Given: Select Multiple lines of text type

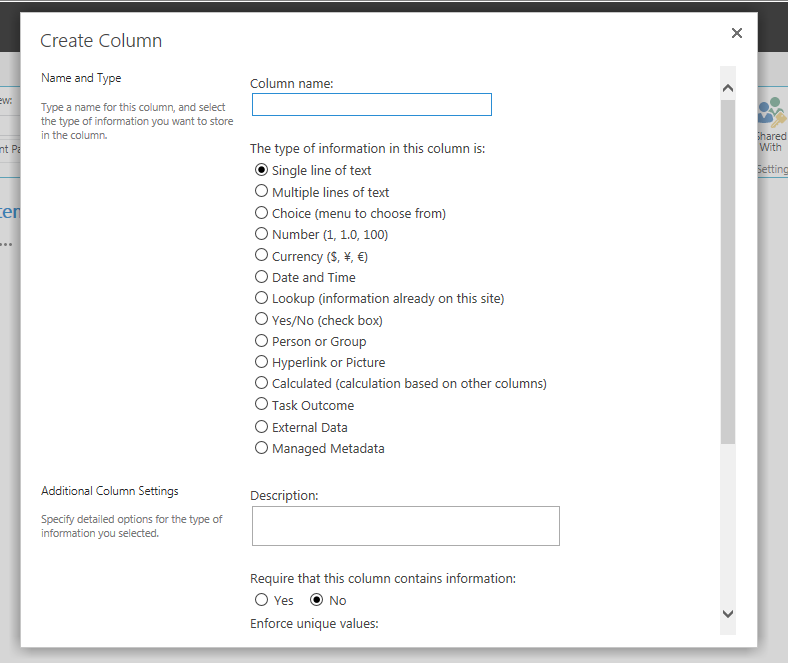Looking at the screenshot, I should (x=262, y=191).
